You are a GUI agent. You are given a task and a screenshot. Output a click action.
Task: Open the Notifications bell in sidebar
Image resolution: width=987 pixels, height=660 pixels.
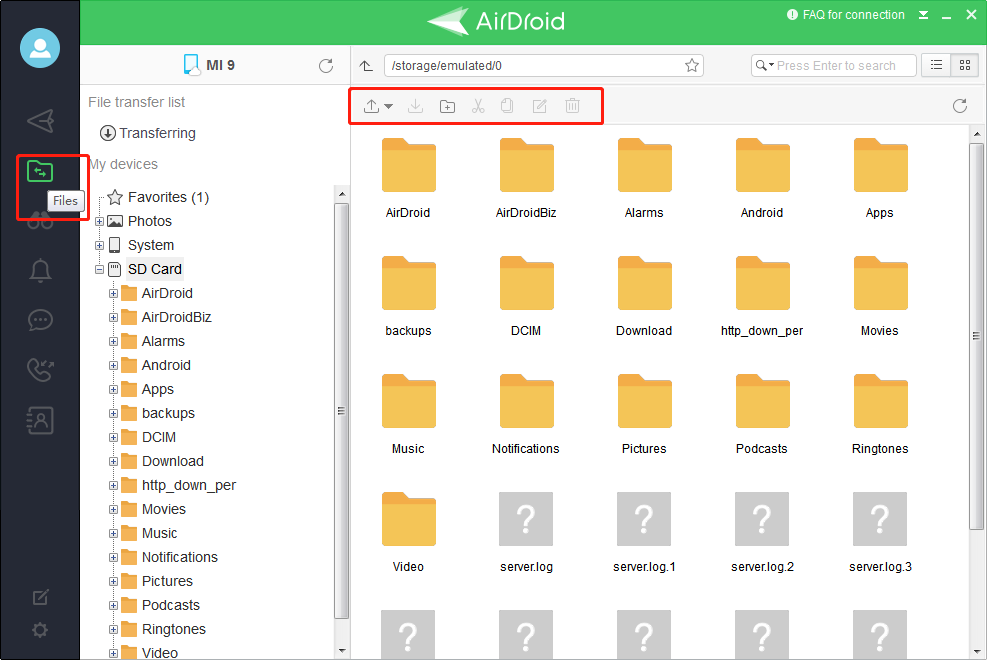40,271
